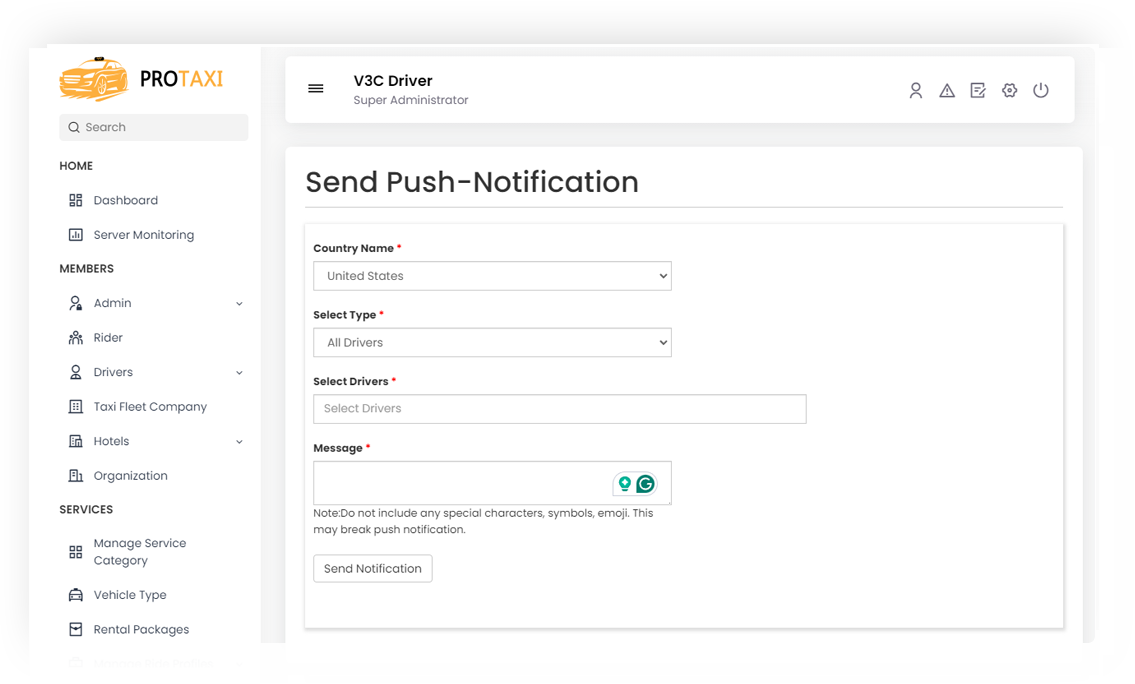Screen dimensions: 1135x684
Task: Click the Grammarly icon in the Message box
Action: click(x=644, y=483)
